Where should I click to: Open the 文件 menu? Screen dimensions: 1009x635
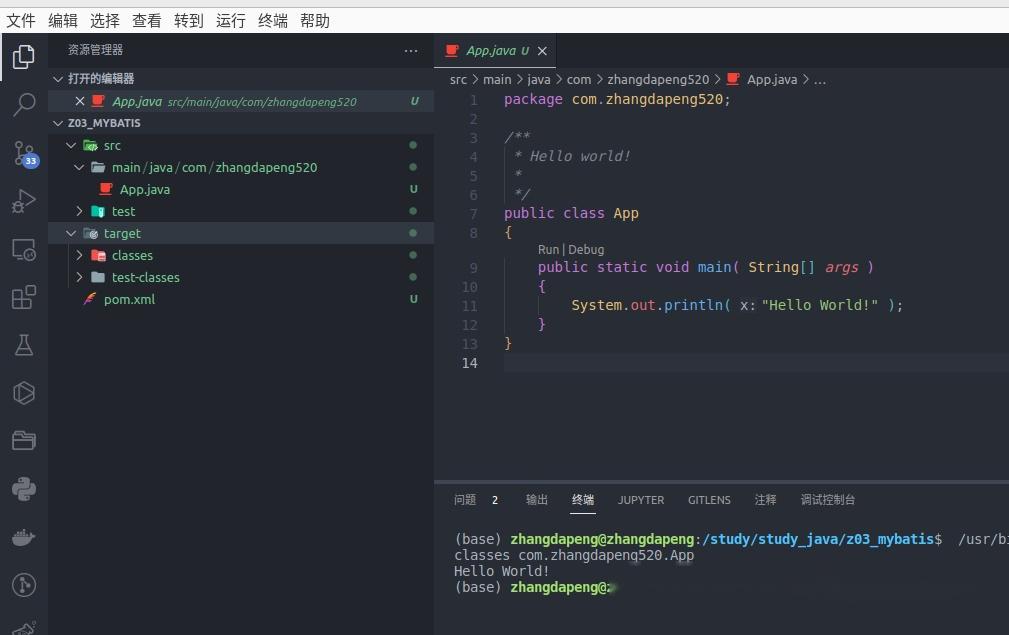click(x=21, y=21)
